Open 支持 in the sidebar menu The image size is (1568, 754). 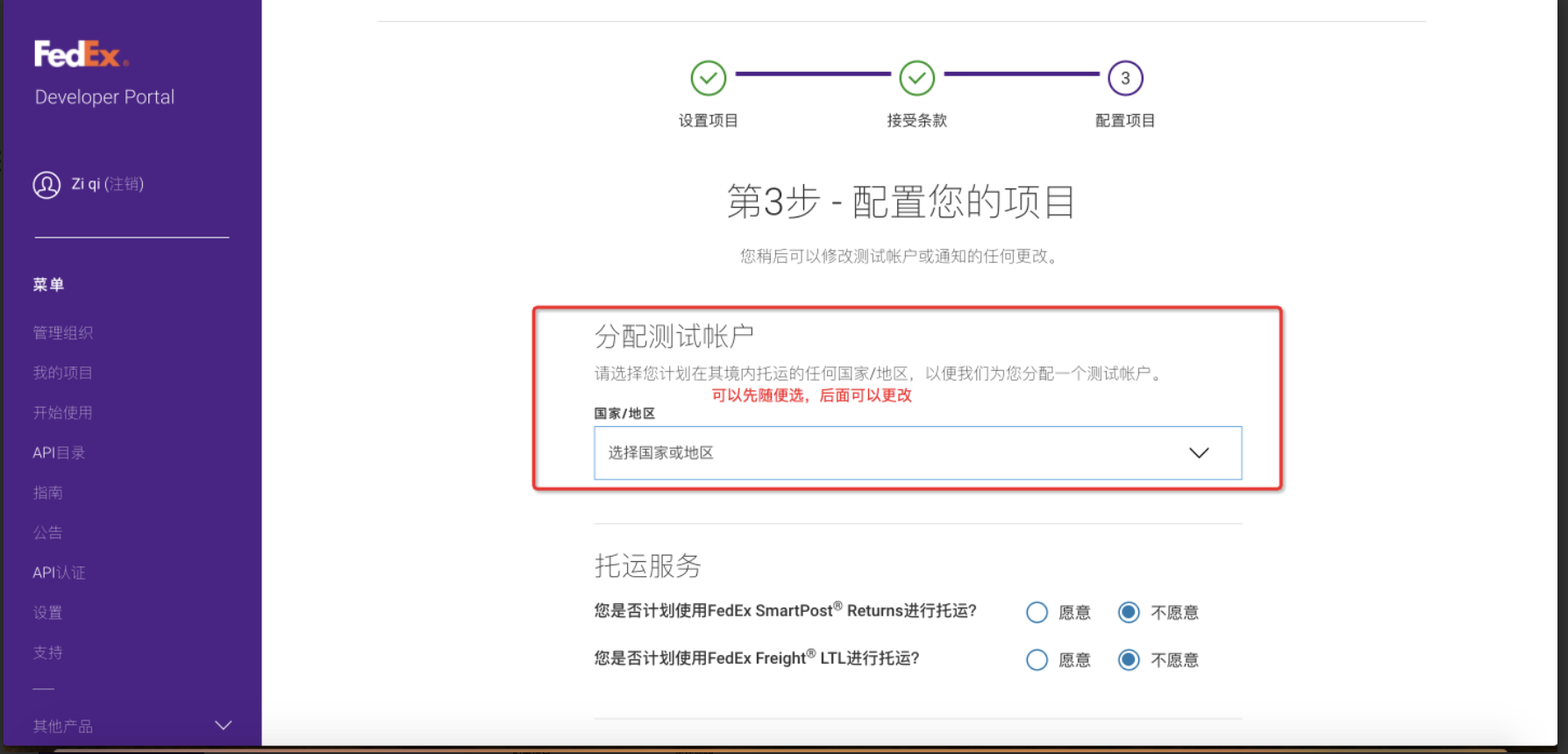(48, 652)
